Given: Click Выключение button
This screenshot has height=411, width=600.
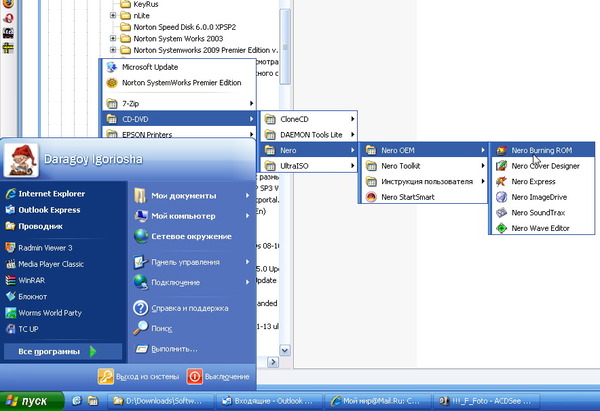Looking at the screenshot, I should (x=218, y=377).
